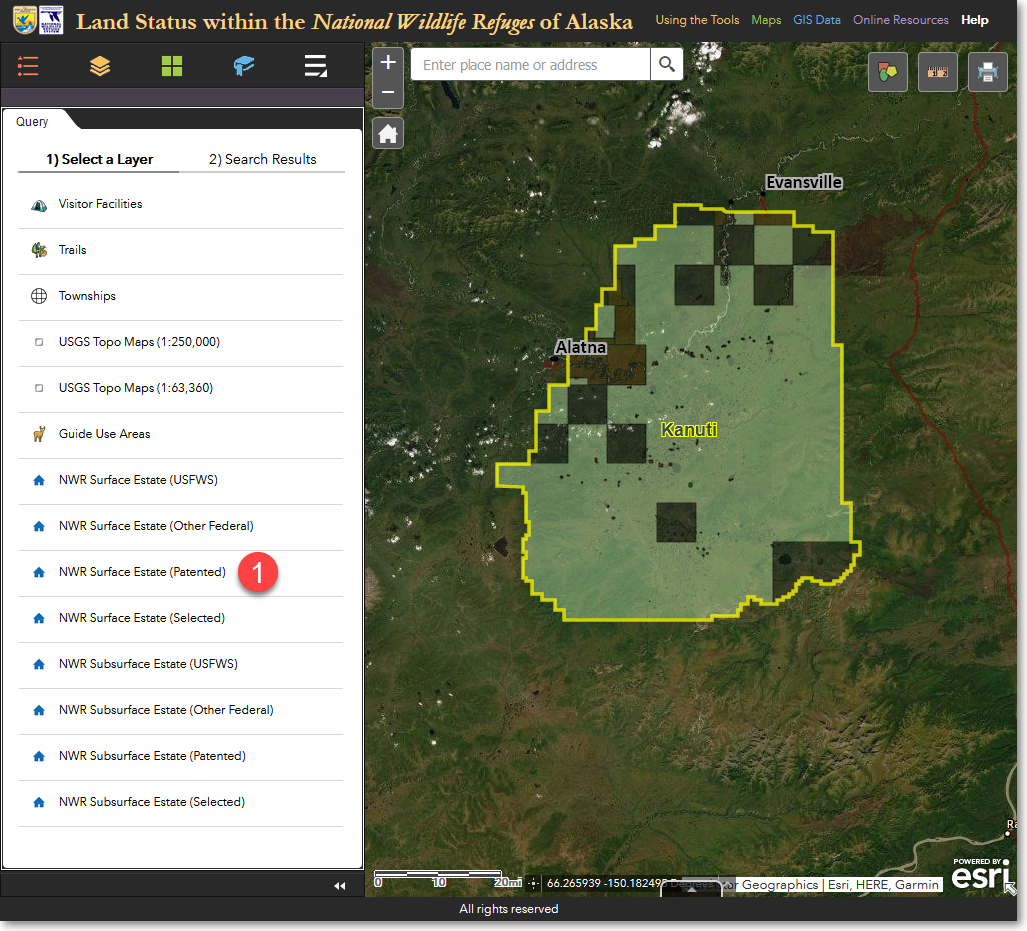
Task: Open the Measurement ruler tool
Action: tap(937, 72)
